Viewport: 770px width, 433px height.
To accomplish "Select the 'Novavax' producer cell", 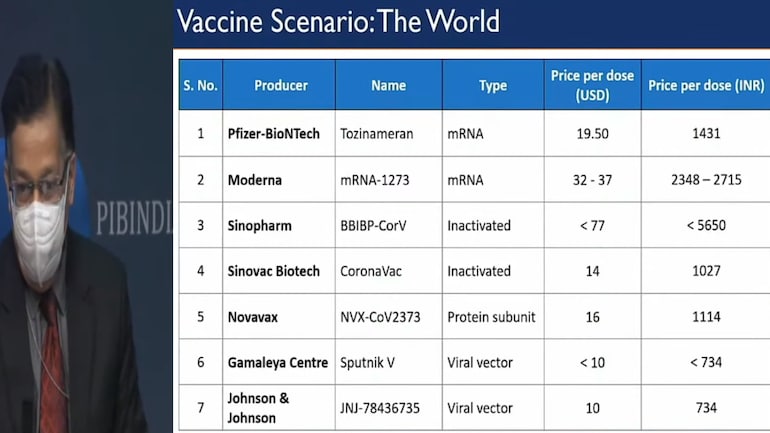I will pos(254,317).
